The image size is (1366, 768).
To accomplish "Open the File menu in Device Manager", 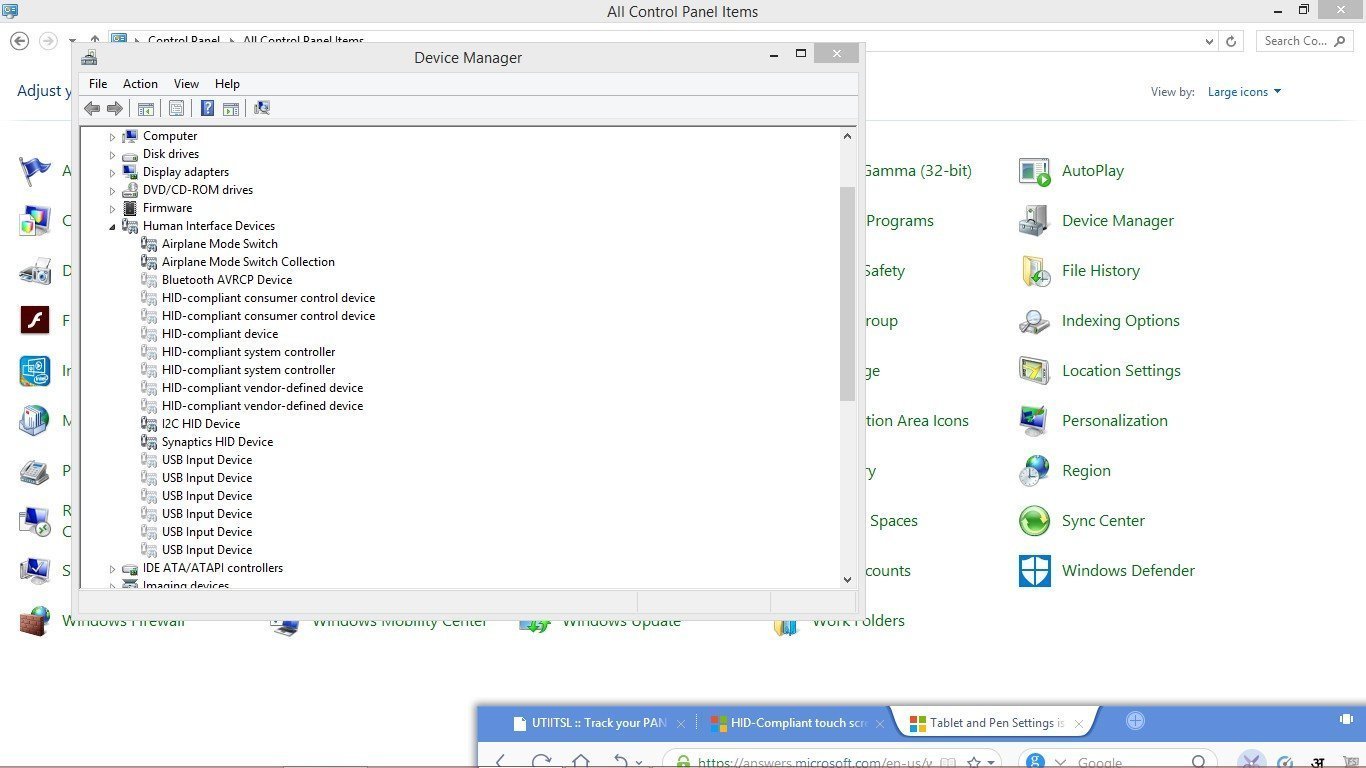I will coord(98,84).
